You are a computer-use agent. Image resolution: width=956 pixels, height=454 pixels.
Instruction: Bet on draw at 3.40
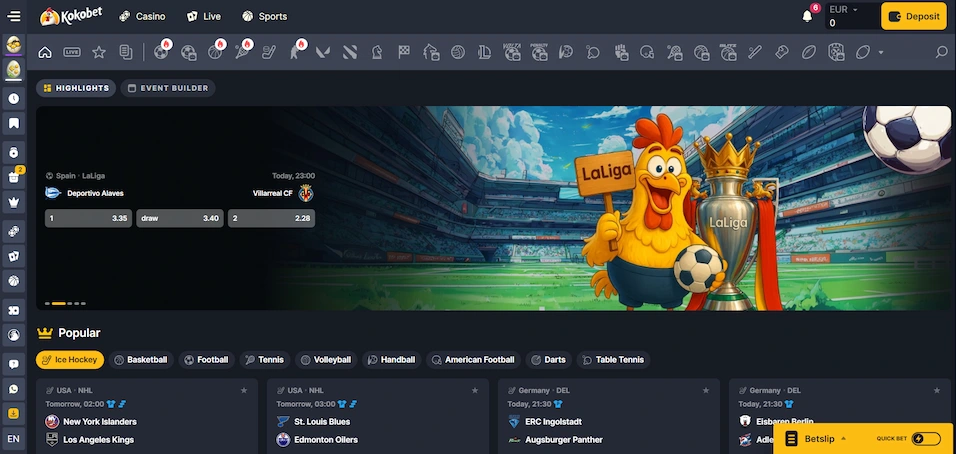(x=180, y=218)
